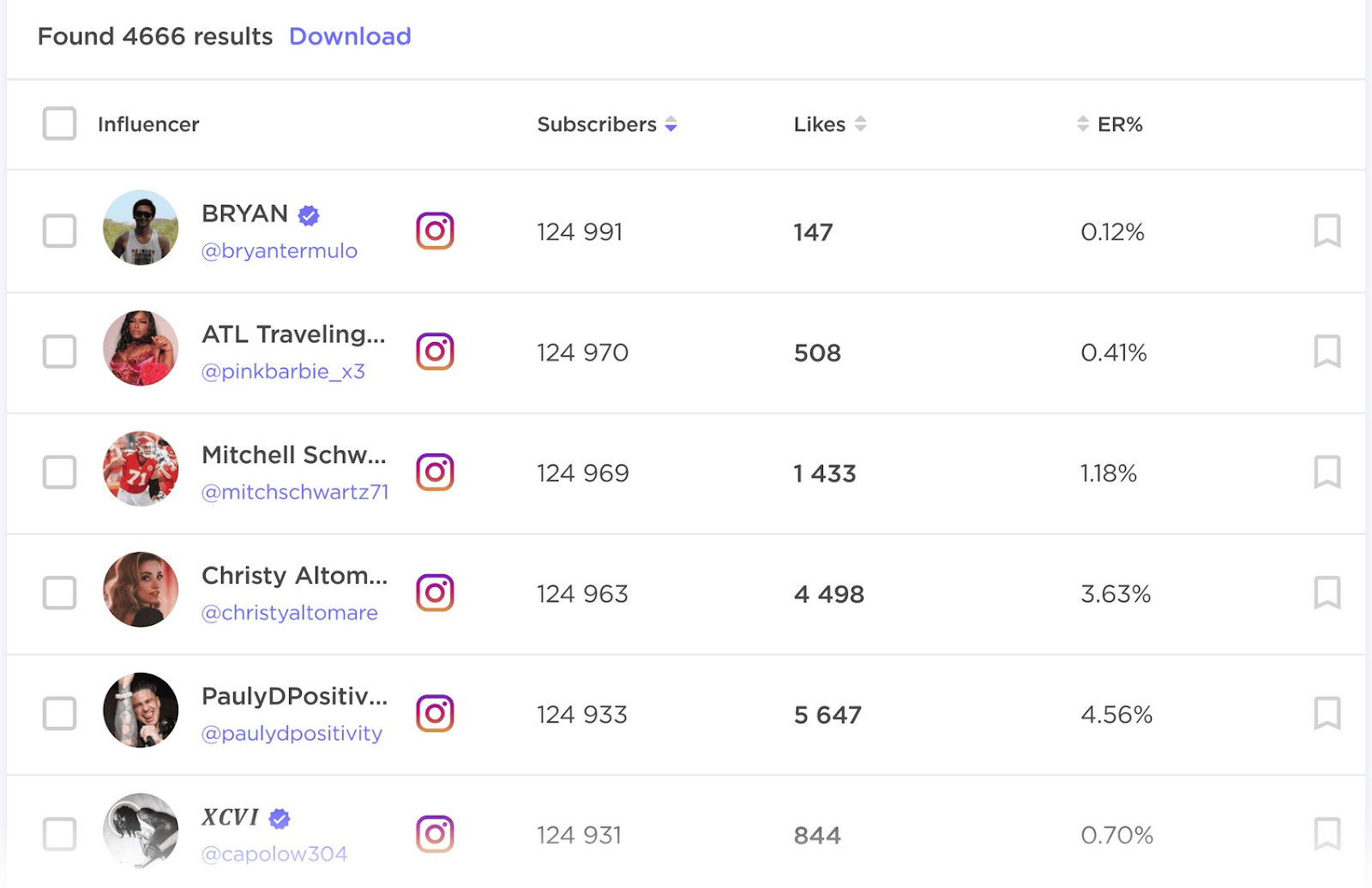Sort the list by ER percentage

(x=1081, y=123)
